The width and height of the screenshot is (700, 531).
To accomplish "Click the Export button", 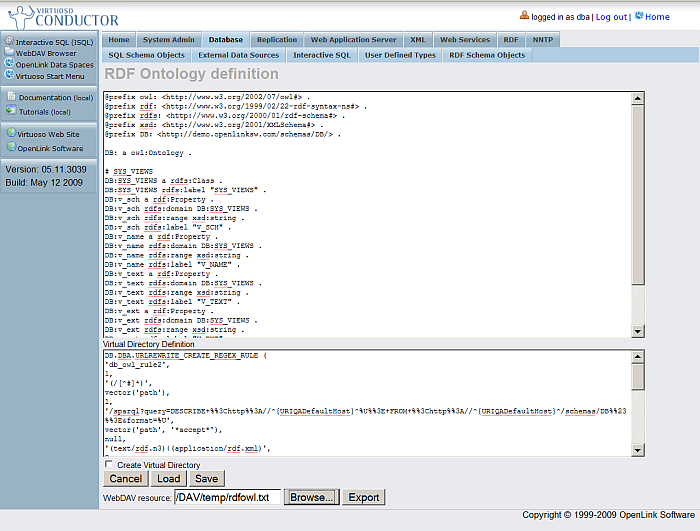I will pos(363,497).
